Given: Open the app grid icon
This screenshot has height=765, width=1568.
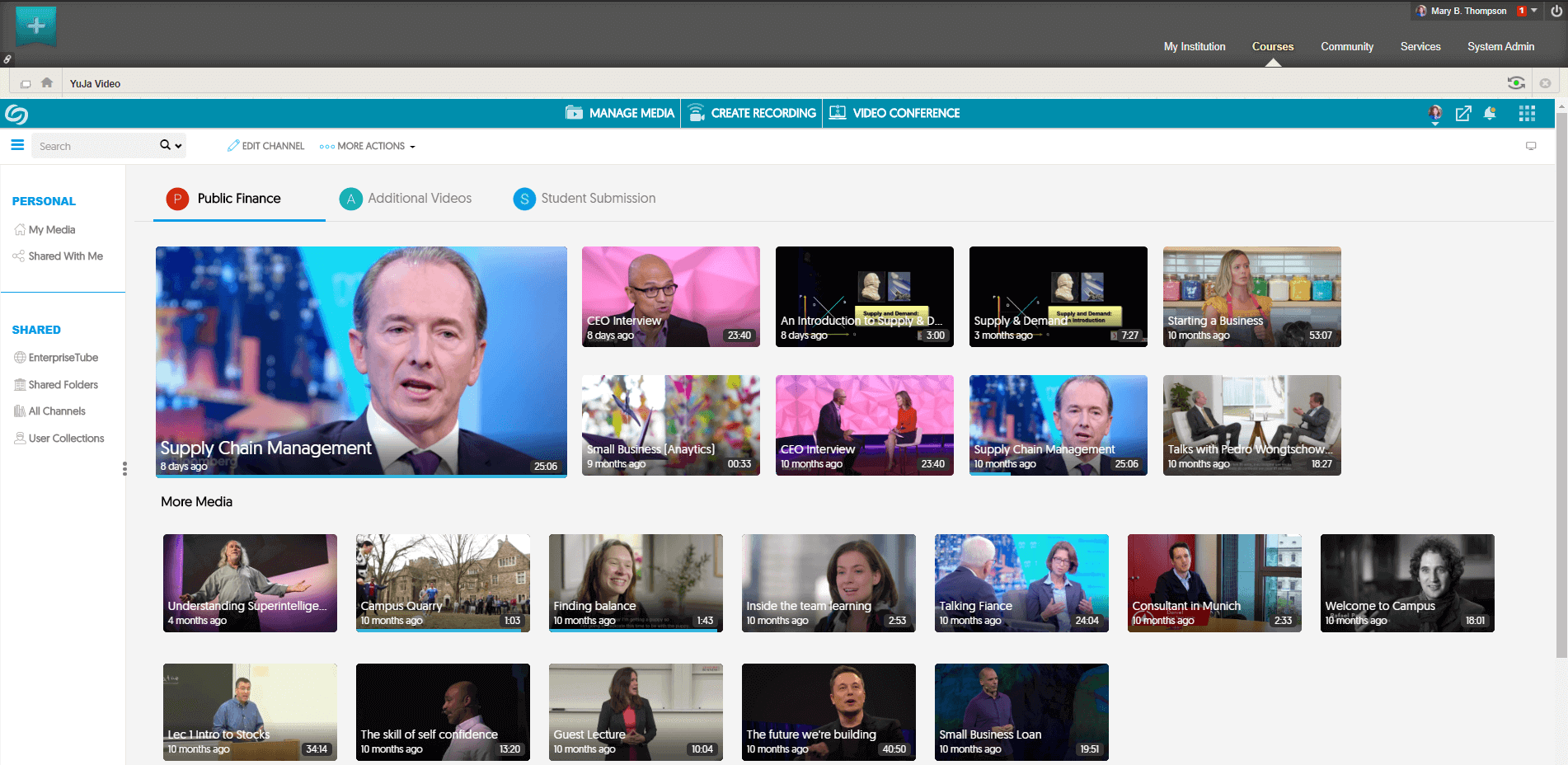Looking at the screenshot, I should point(1527,113).
